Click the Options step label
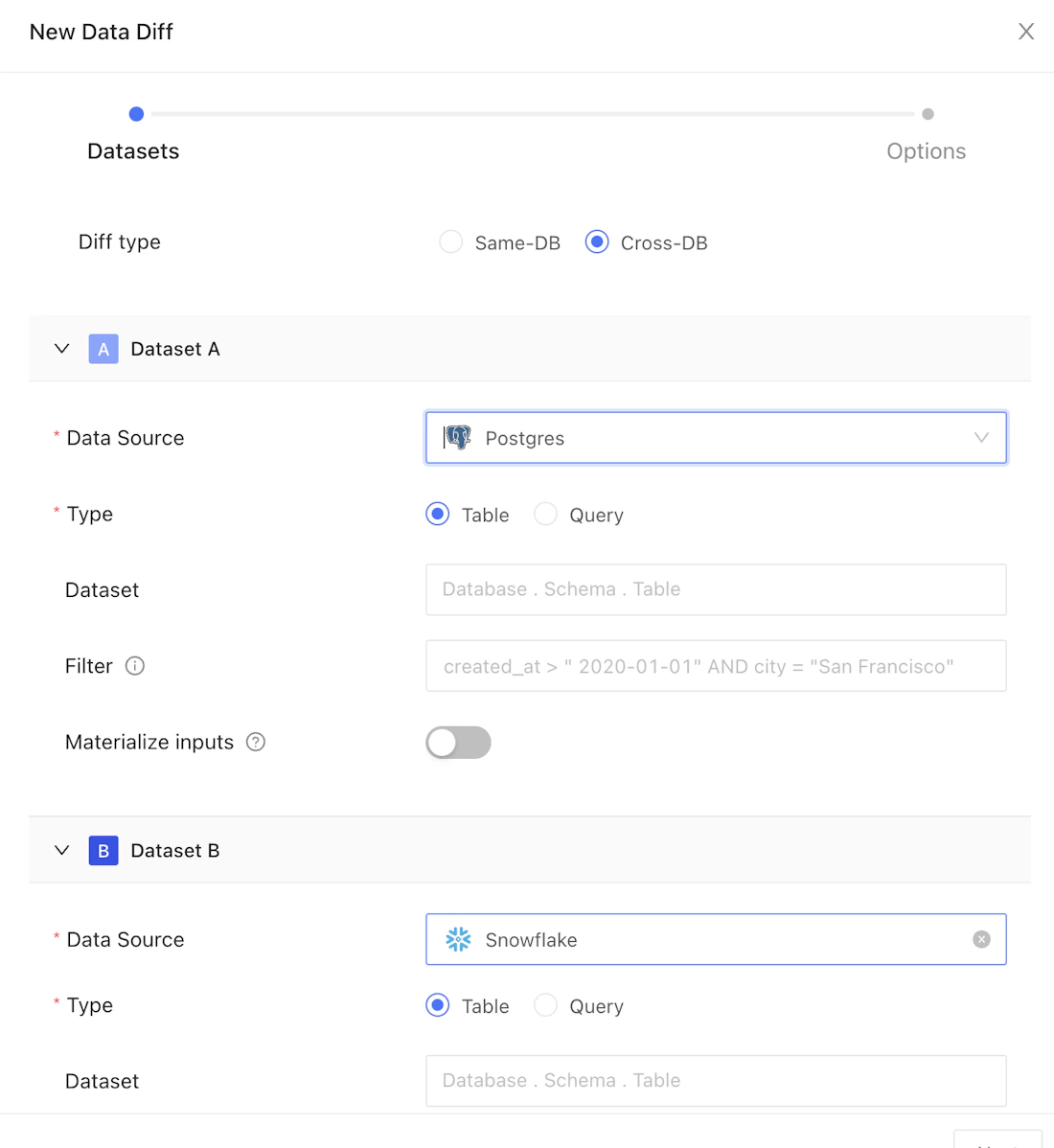Screen dimensions: 1054x1148 926,150
